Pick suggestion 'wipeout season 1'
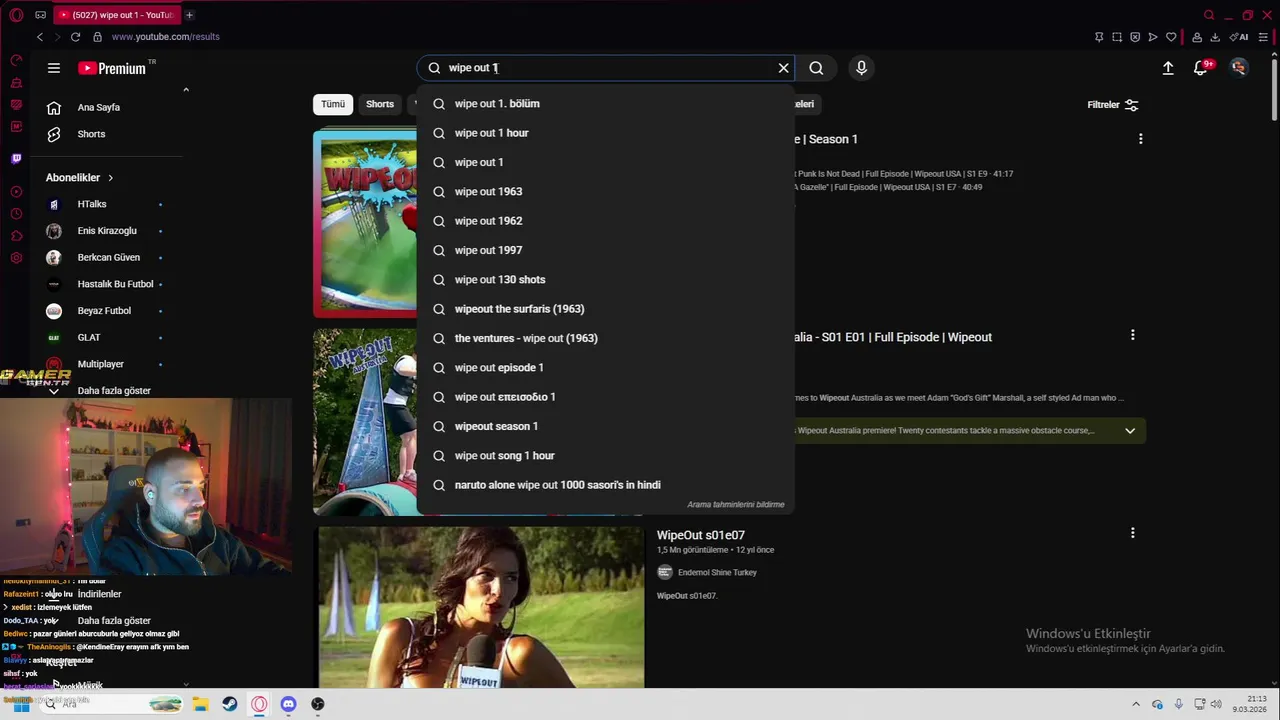The width and height of the screenshot is (1280, 720). pos(606,426)
